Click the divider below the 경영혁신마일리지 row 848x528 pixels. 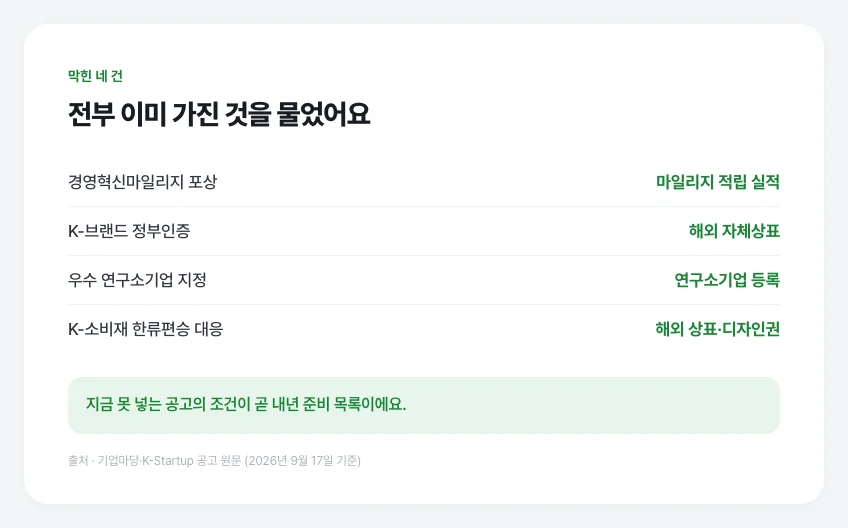point(424,206)
